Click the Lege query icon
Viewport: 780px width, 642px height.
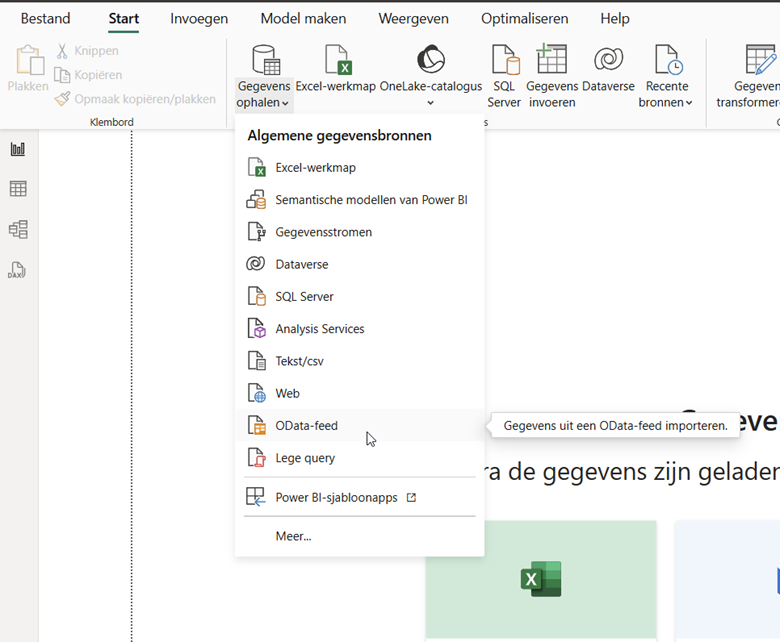(257, 458)
